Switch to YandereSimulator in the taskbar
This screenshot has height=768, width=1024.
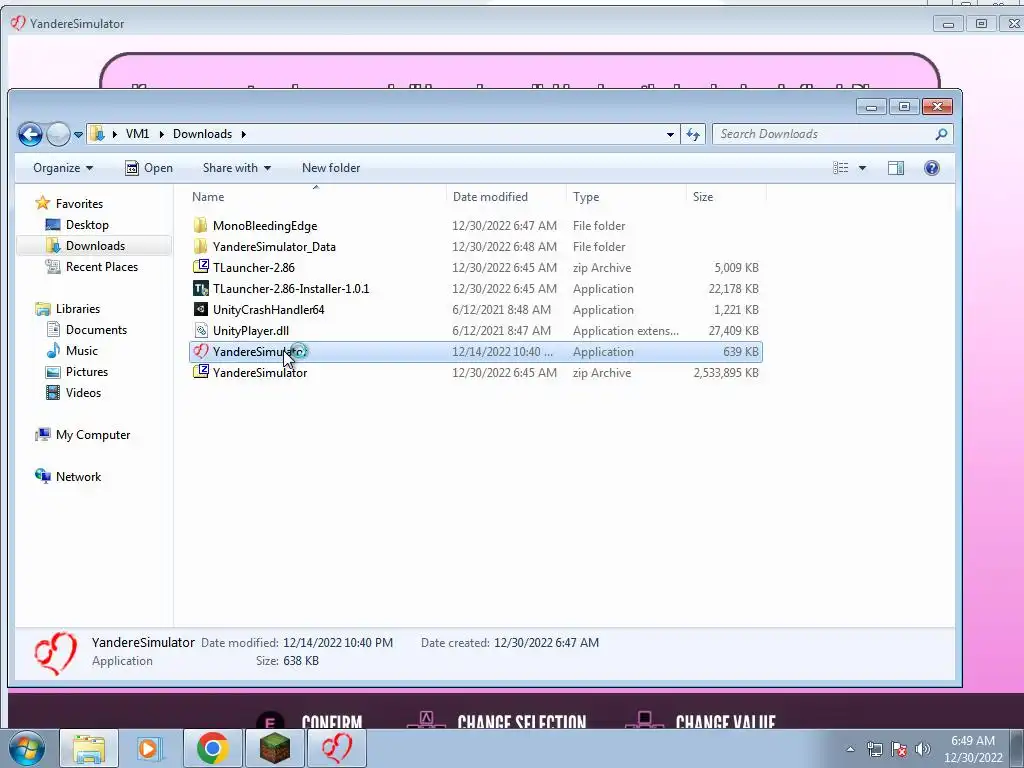click(x=337, y=748)
